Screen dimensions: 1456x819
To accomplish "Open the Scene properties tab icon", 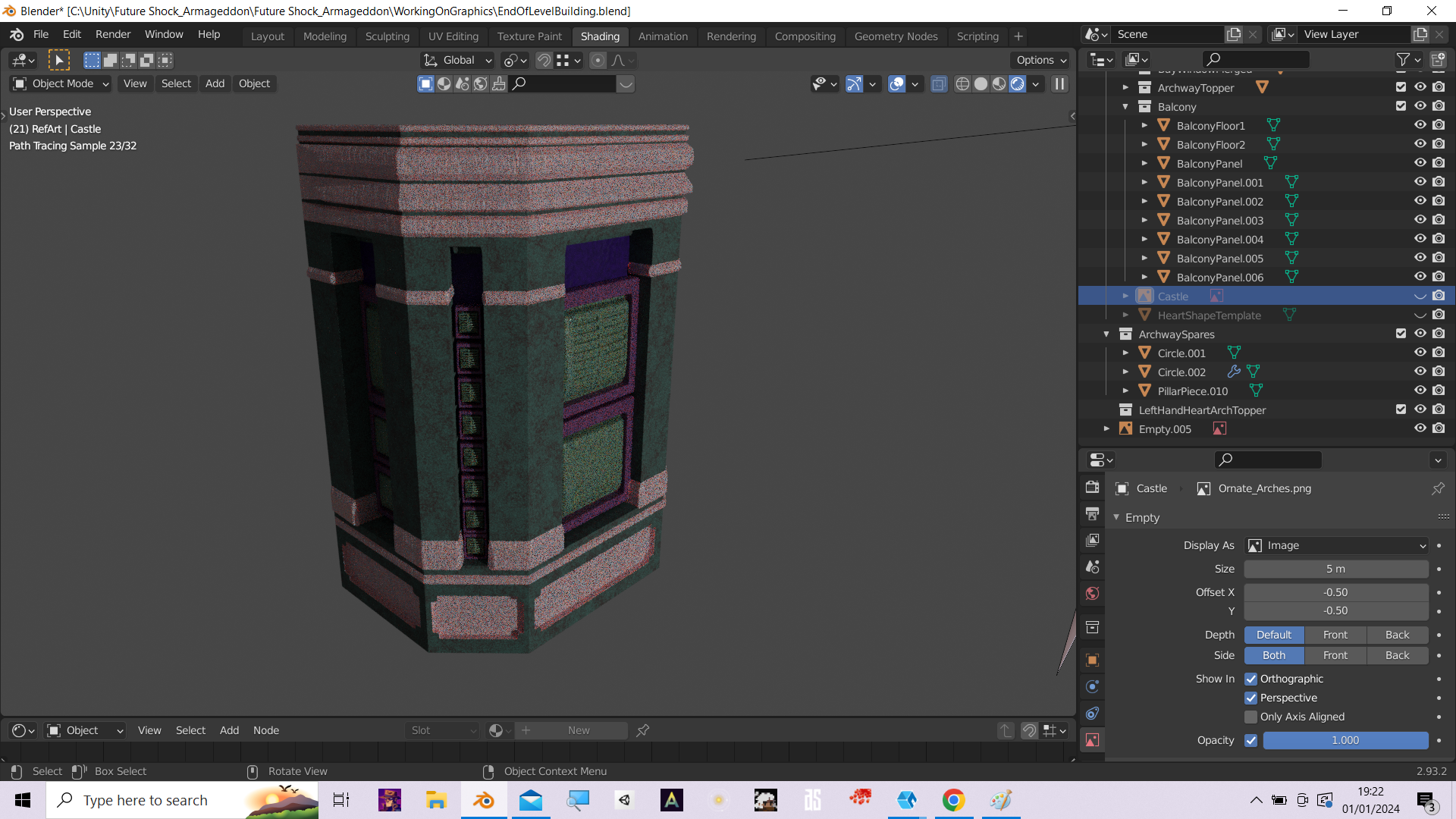I will (x=1092, y=566).
